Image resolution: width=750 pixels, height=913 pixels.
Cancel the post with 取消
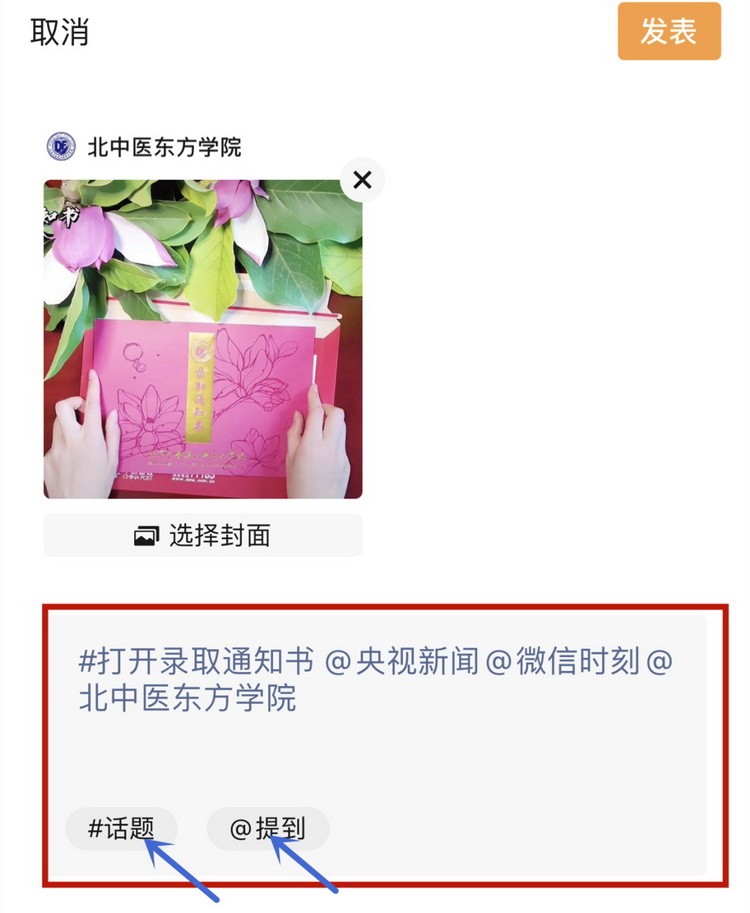(x=59, y=32)
